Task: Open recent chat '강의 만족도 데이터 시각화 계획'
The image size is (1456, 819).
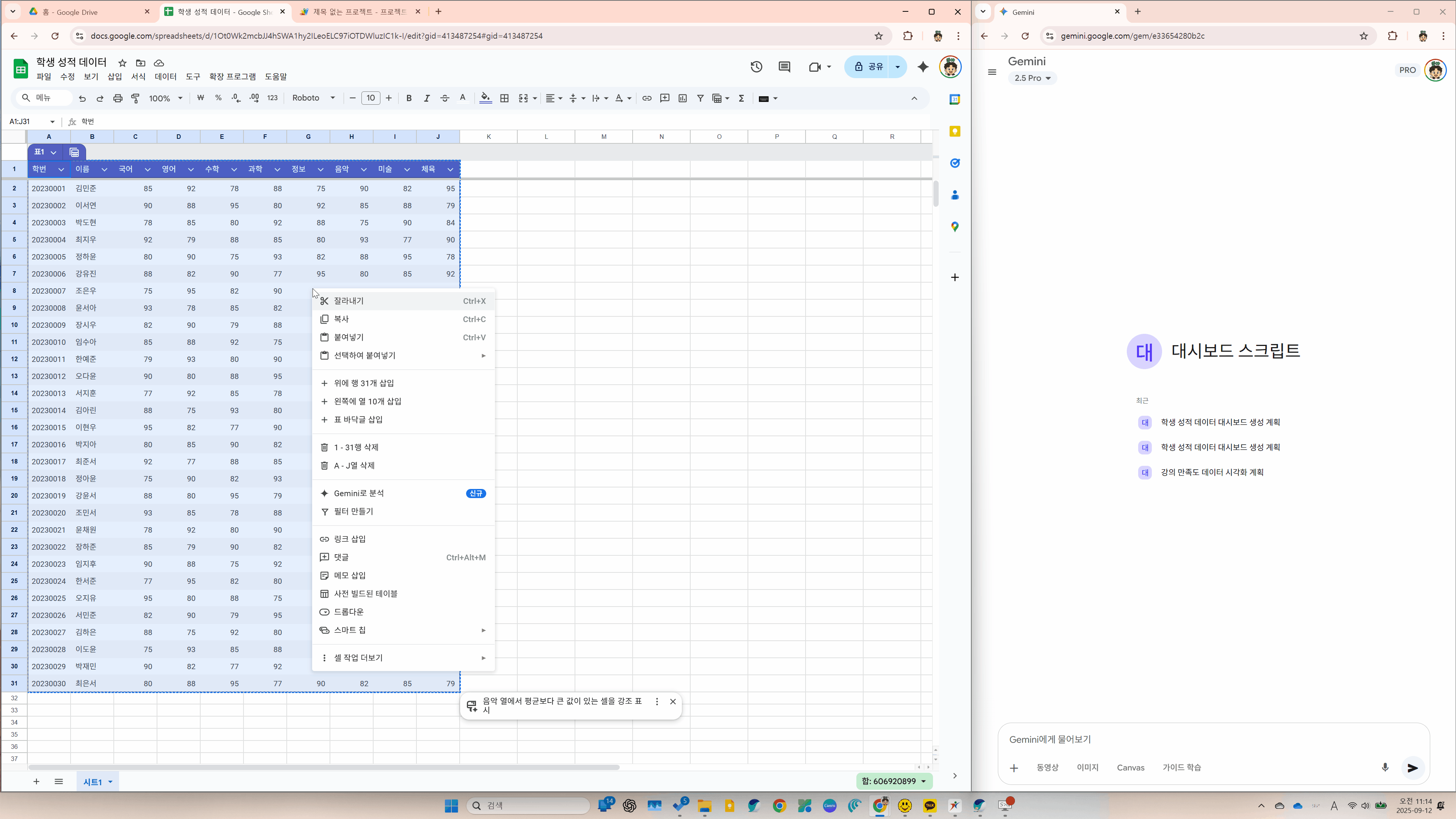Action: coord(1211,472)
